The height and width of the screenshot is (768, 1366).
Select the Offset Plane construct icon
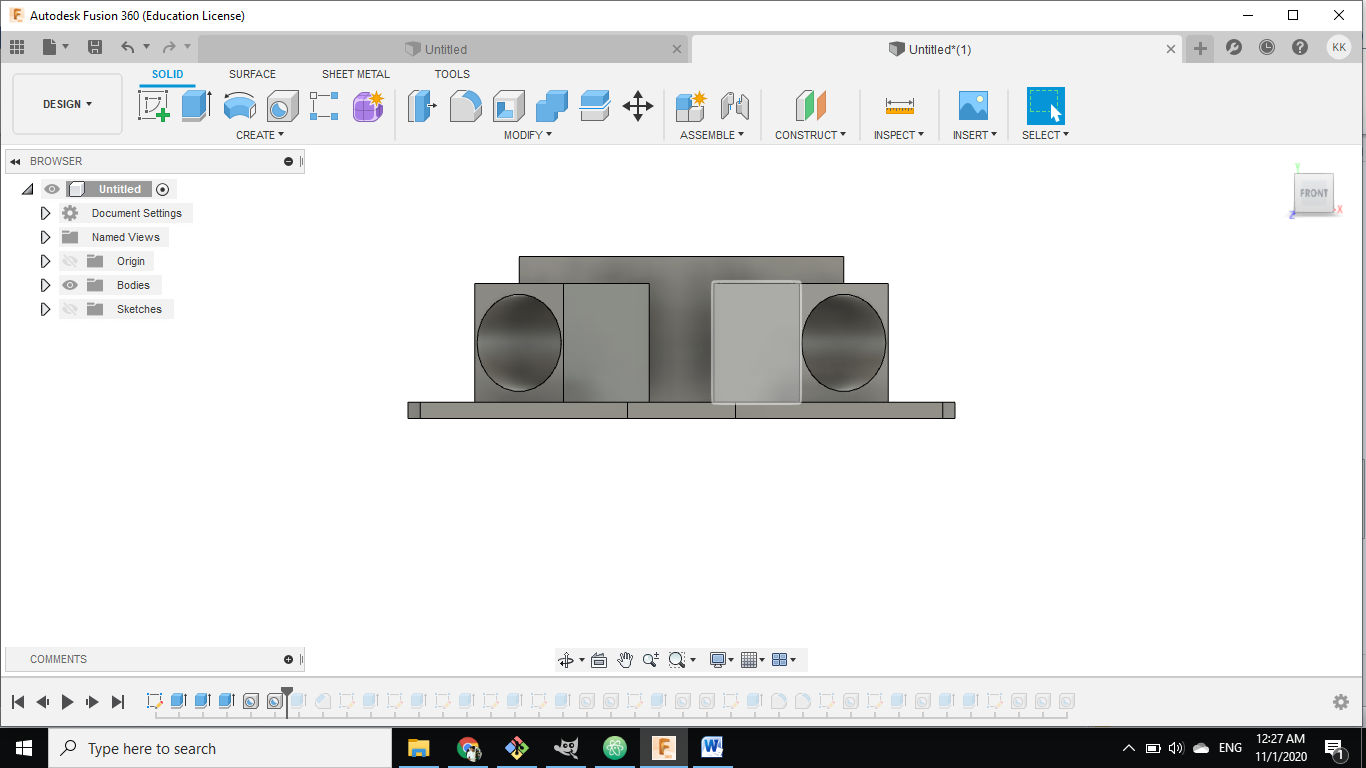coord(810,105)
